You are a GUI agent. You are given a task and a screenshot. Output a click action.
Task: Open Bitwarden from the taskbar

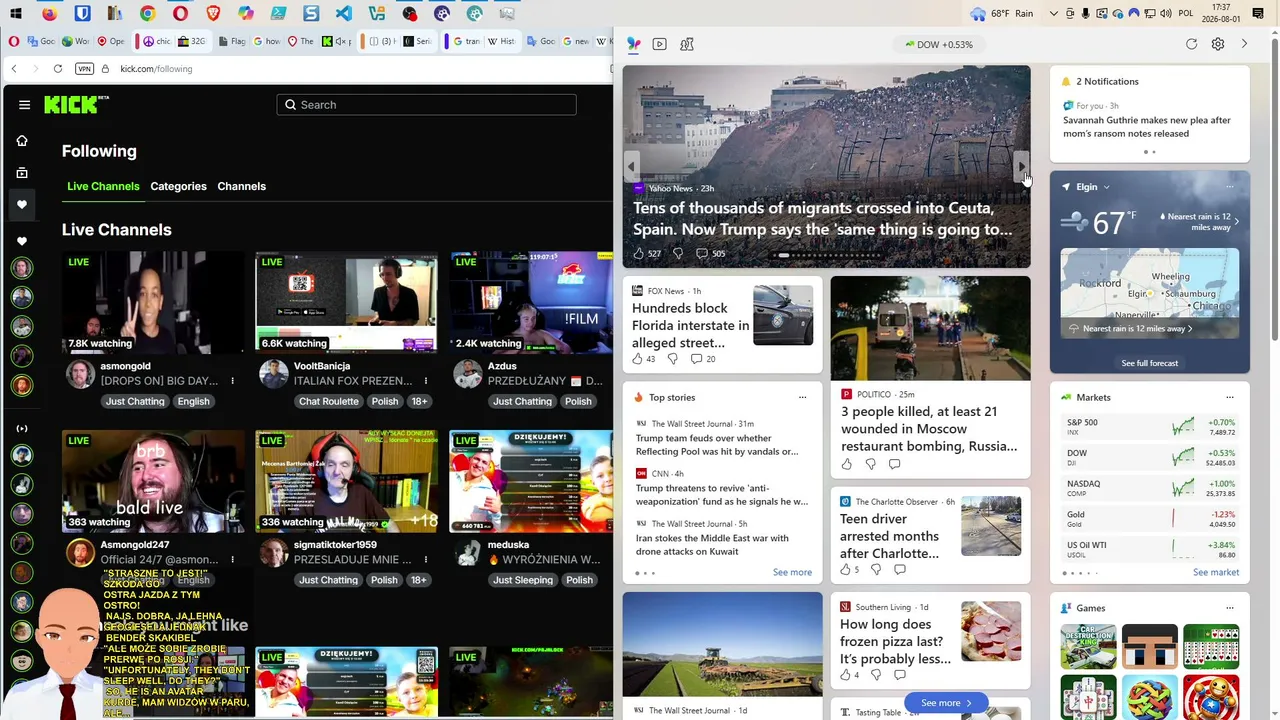(x=82, y=14)
